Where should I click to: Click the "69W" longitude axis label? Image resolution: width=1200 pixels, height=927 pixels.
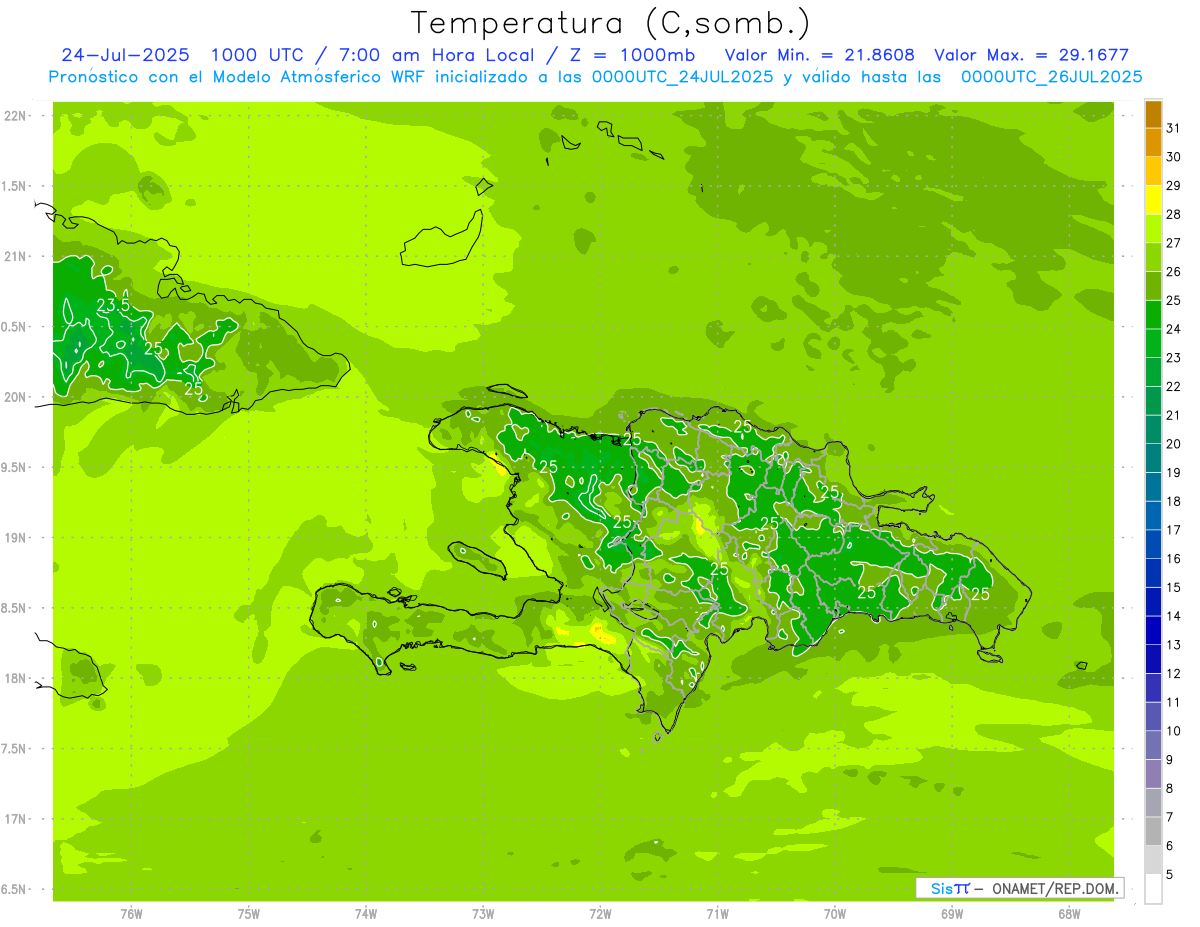click(x=952, y=914)
